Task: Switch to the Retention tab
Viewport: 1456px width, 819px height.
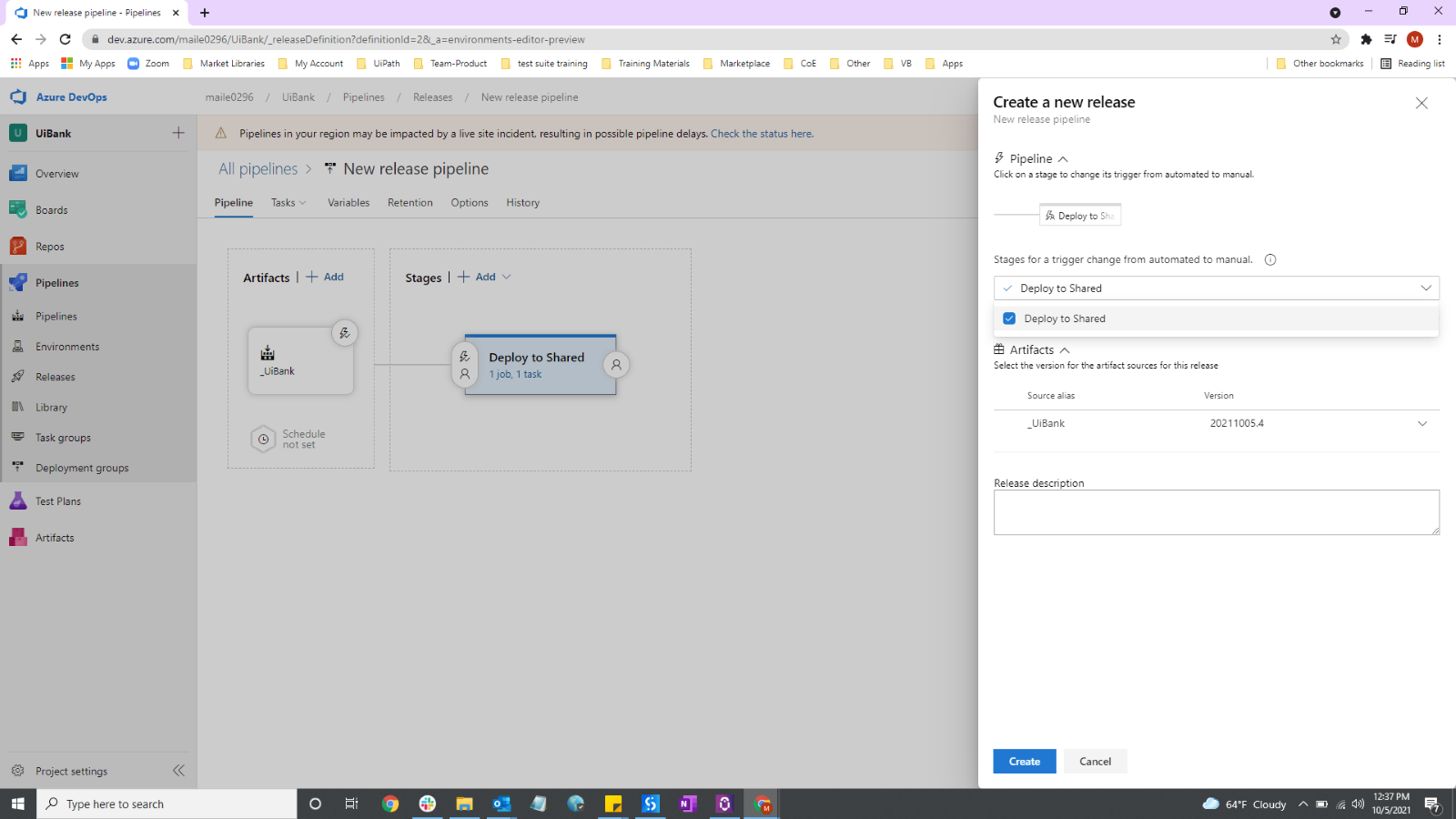Action: click(x=410, y=203)
